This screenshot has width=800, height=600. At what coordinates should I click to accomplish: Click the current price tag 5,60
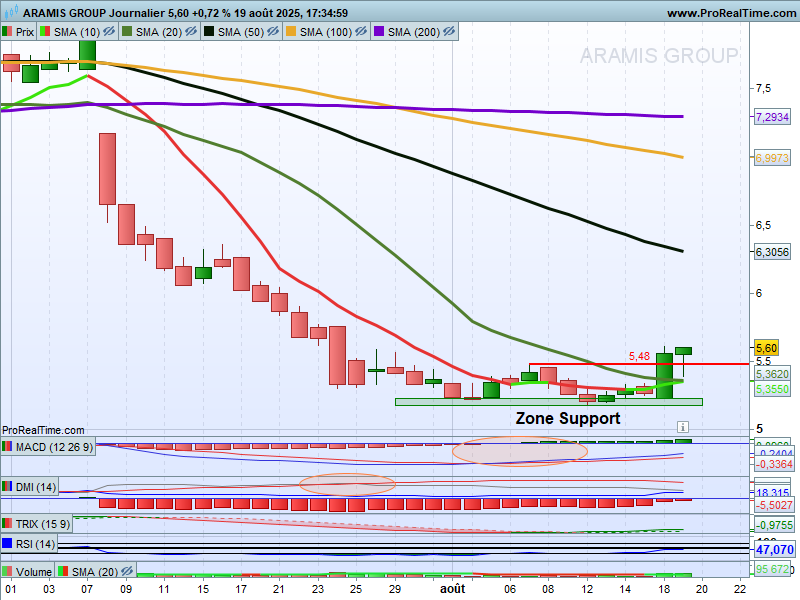pyautogui.click(x=766, y=348)
